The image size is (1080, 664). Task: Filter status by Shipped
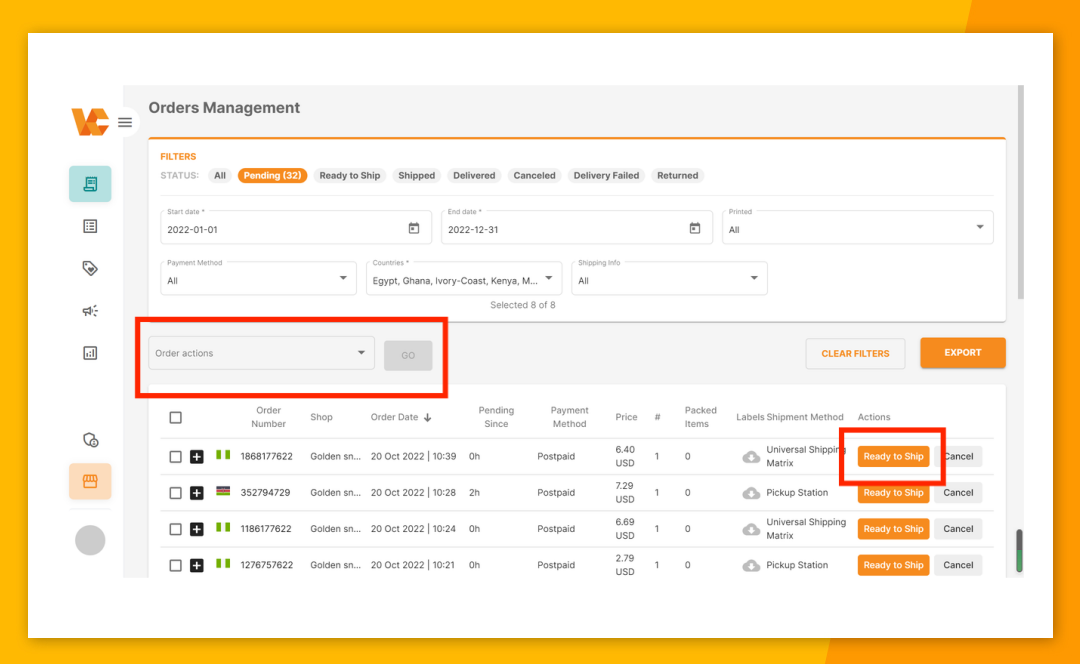point(417,176)
